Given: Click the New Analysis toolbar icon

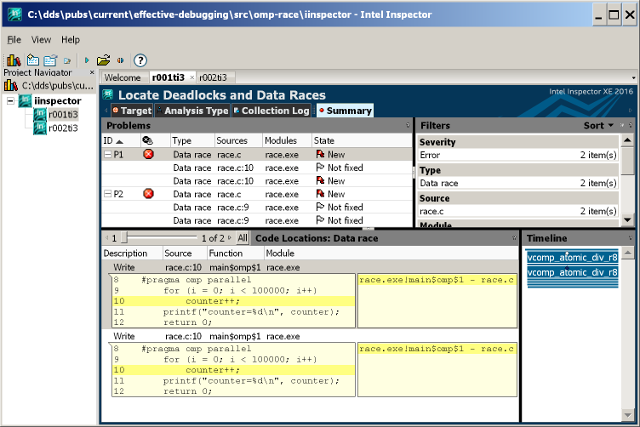Looking at the screenshot, I should click(33, 60).
